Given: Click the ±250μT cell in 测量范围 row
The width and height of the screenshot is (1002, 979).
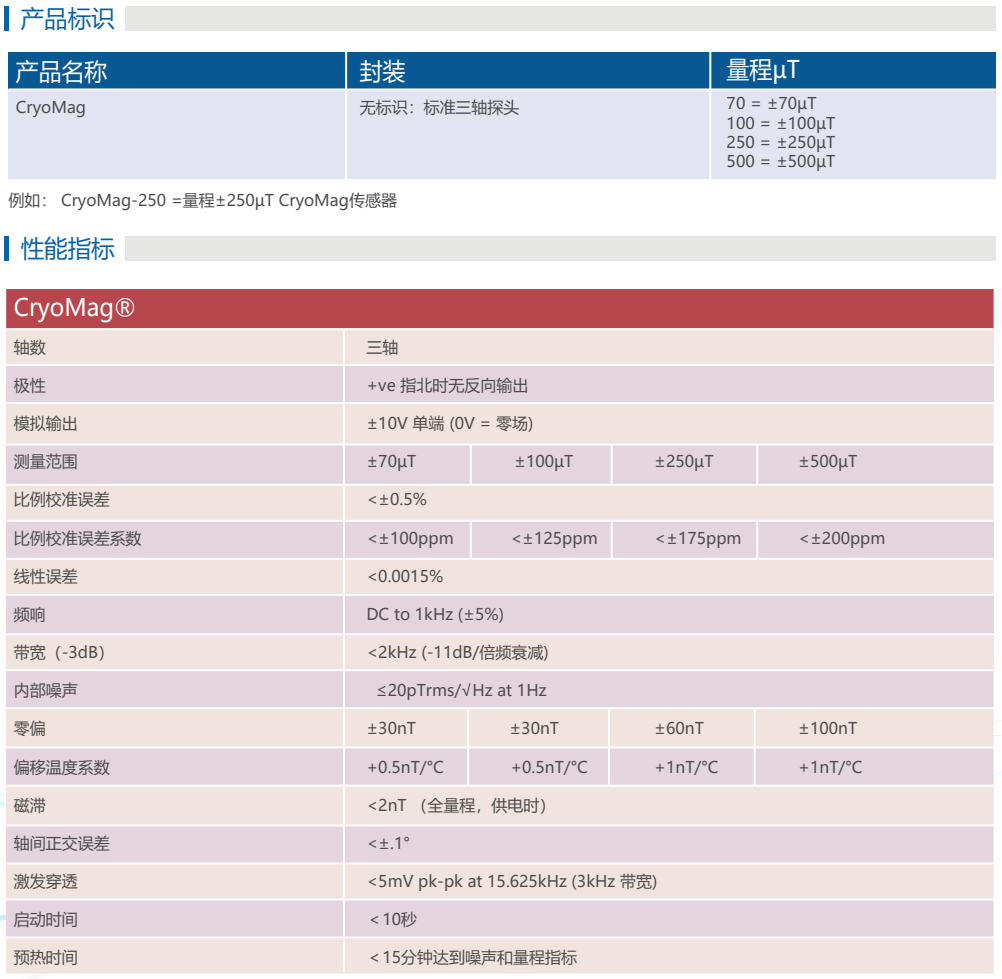Looking at the screenshot, I should pyautogui.click(x=684, y=462).
